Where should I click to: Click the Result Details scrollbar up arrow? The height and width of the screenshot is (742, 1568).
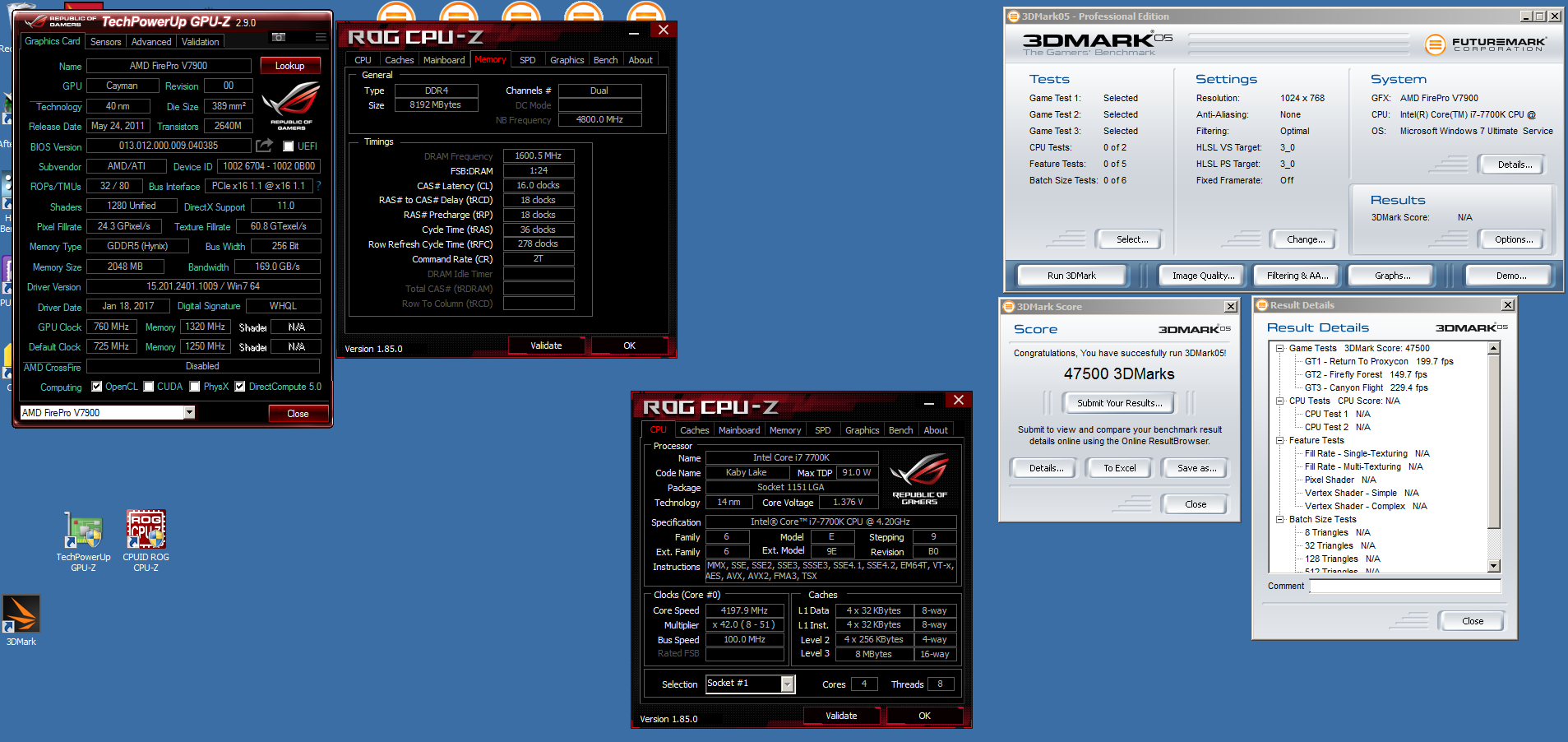(1494, 348)
